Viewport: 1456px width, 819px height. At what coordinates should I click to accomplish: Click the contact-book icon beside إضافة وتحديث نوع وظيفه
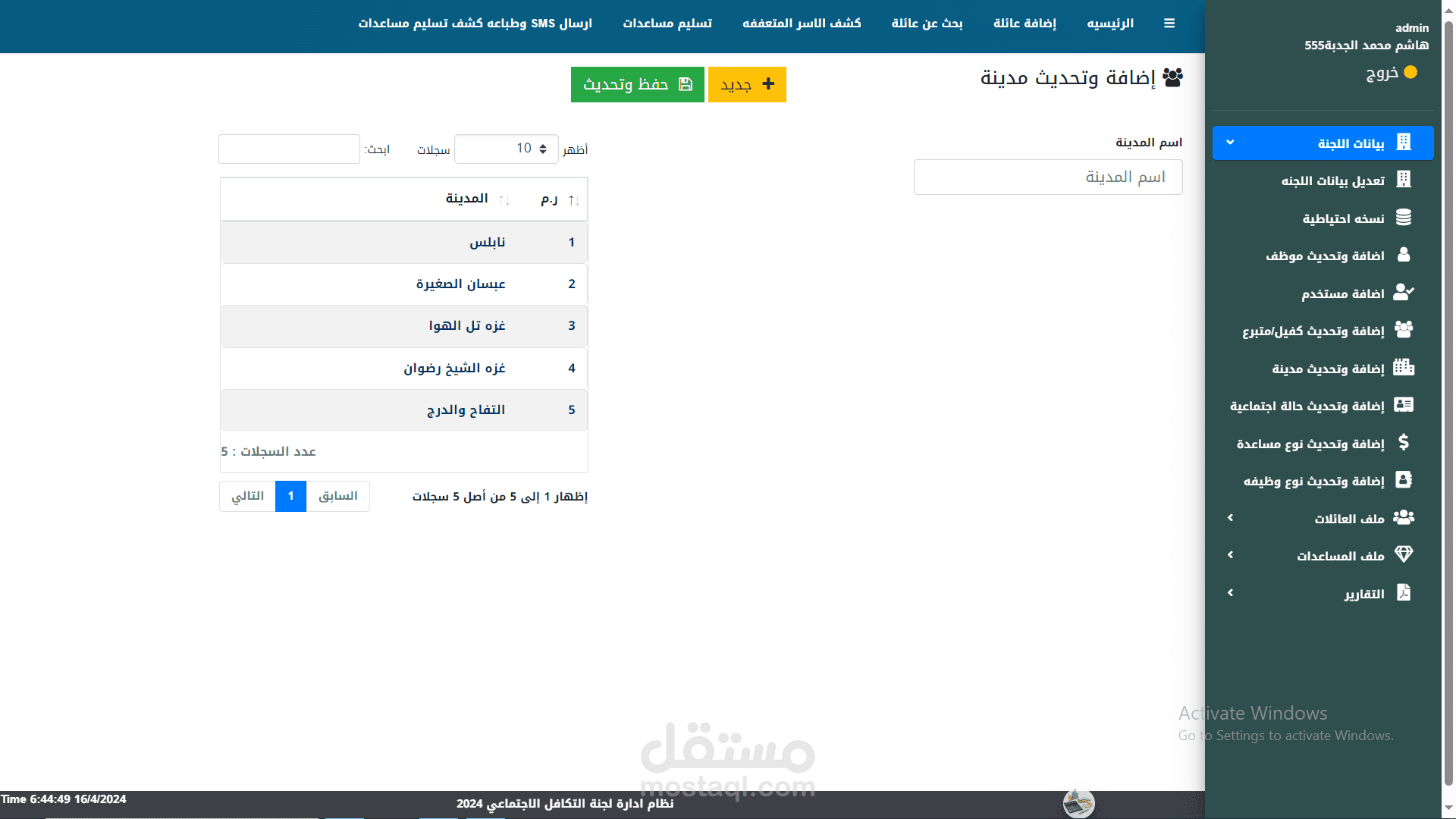click(x=1403, y=480)
